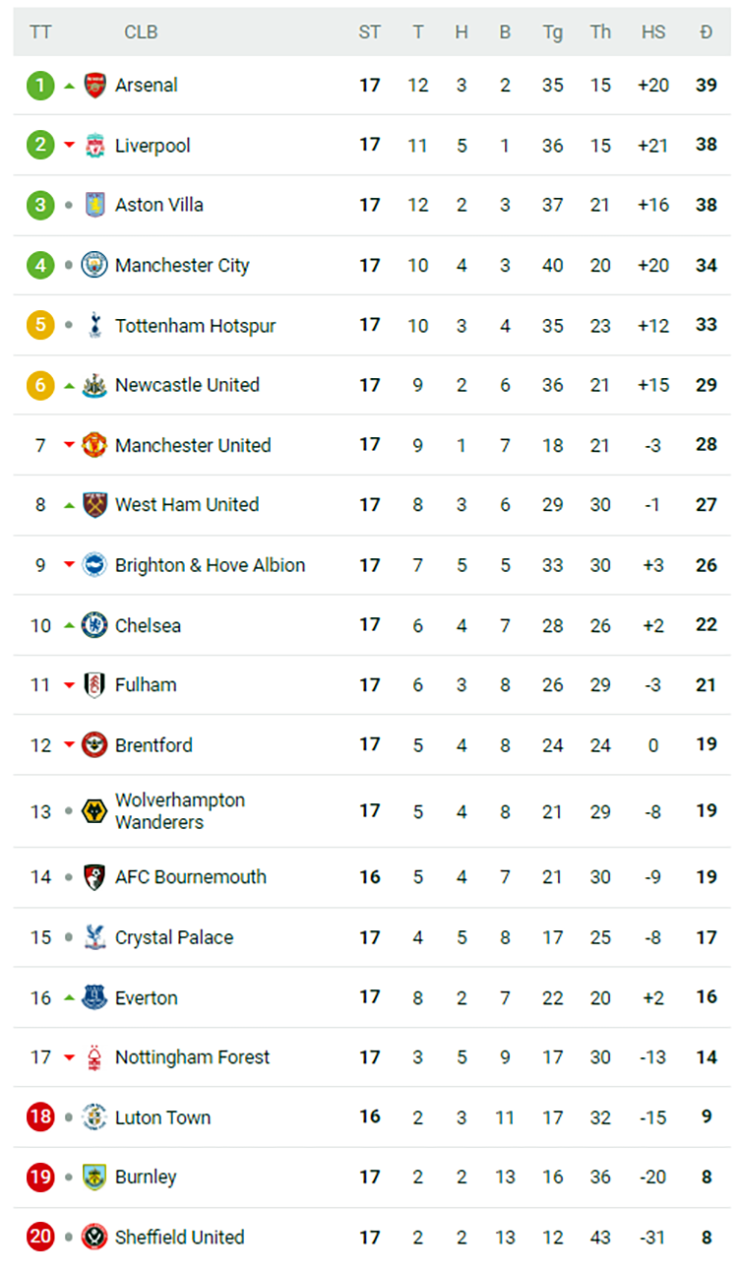Click the Newcastle United crest icon
The width and height of the screenshot is (740, 1275).
click(95, 385)
